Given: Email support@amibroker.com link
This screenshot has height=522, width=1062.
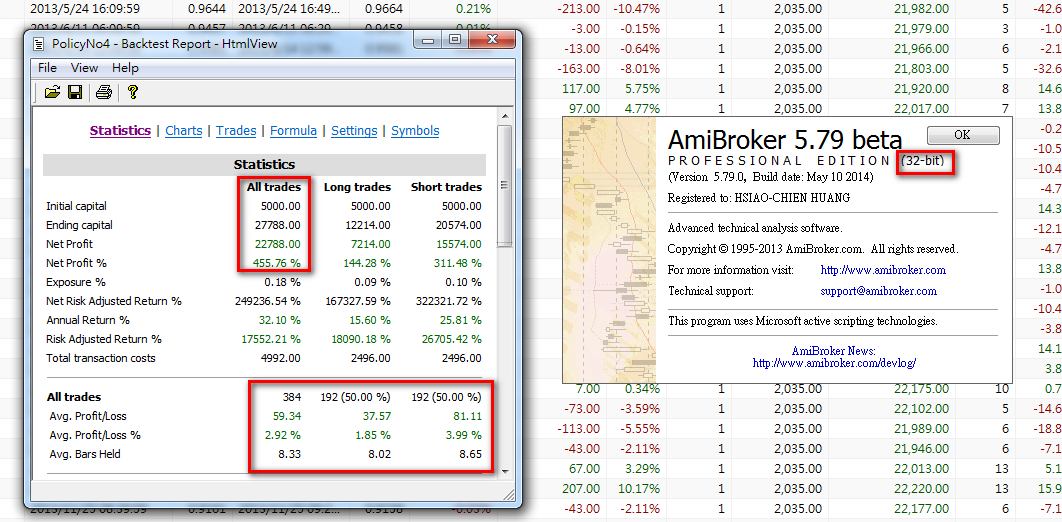Looking at the screenshot, I should [x=878, y=291].
